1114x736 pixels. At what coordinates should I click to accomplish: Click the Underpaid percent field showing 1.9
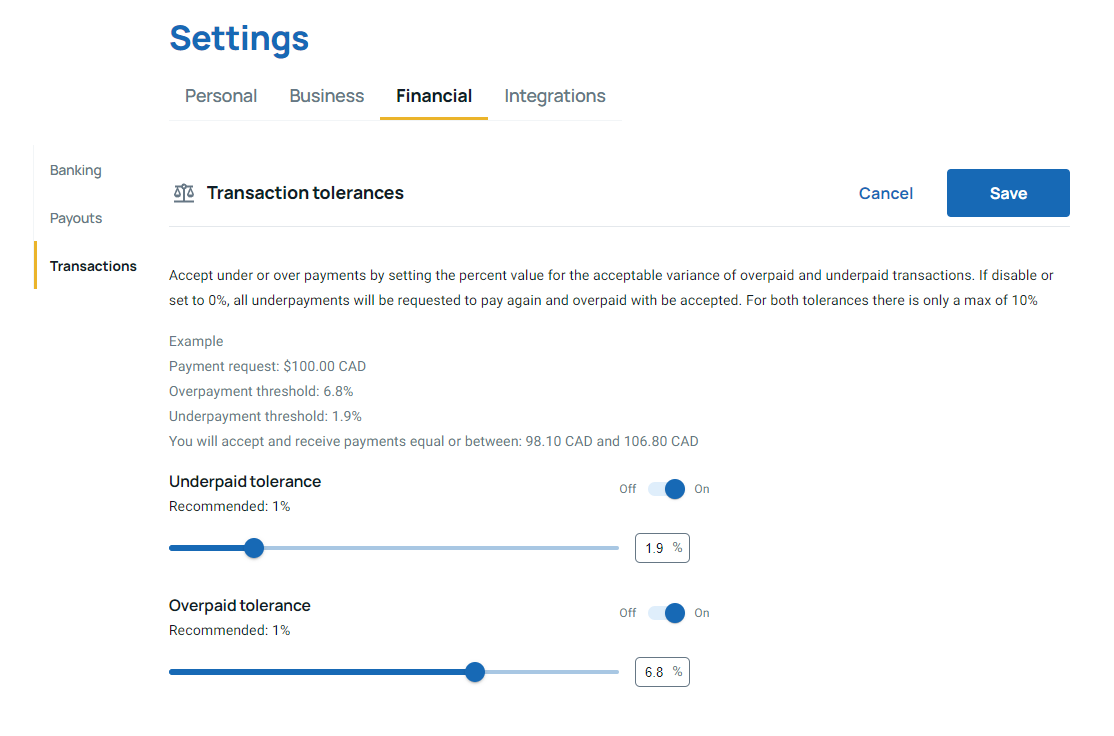[x=662, y=548]
